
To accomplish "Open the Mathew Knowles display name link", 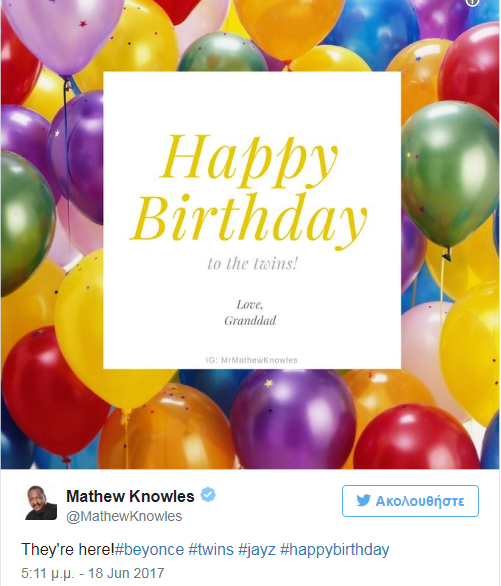I will 130,496.
